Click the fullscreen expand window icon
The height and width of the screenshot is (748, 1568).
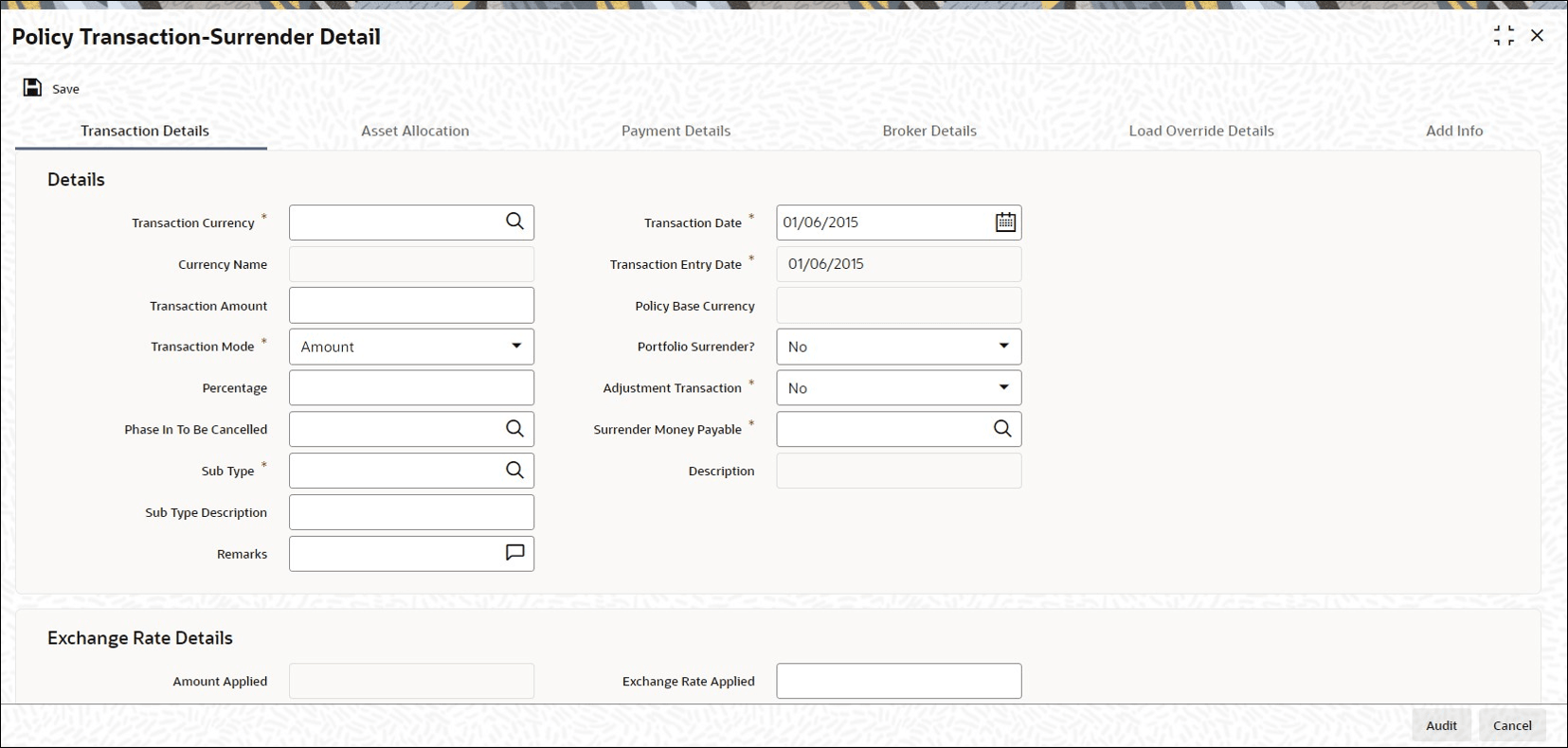coord(1504,36)
